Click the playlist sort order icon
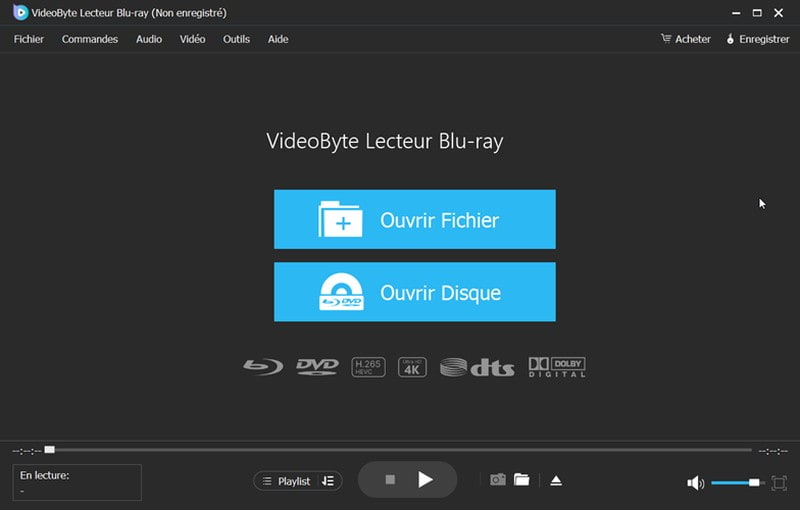 coord(328,481)
